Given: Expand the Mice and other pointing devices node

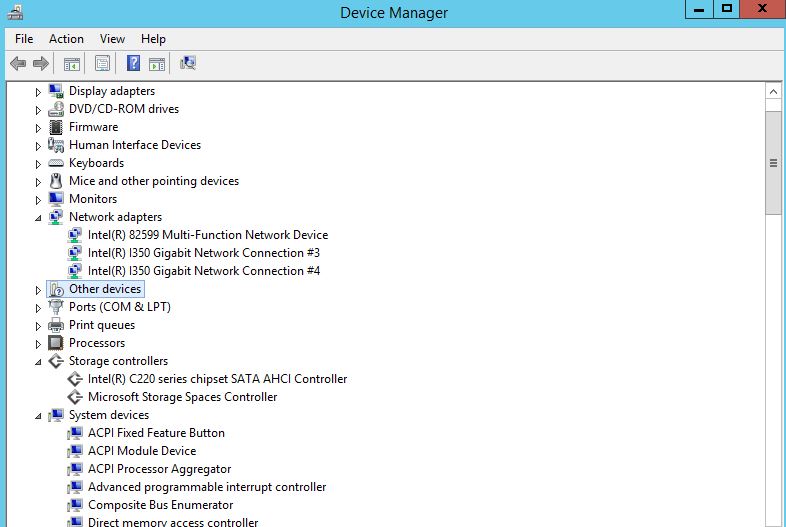Looking at the screenshot, I should coord(38,182).
